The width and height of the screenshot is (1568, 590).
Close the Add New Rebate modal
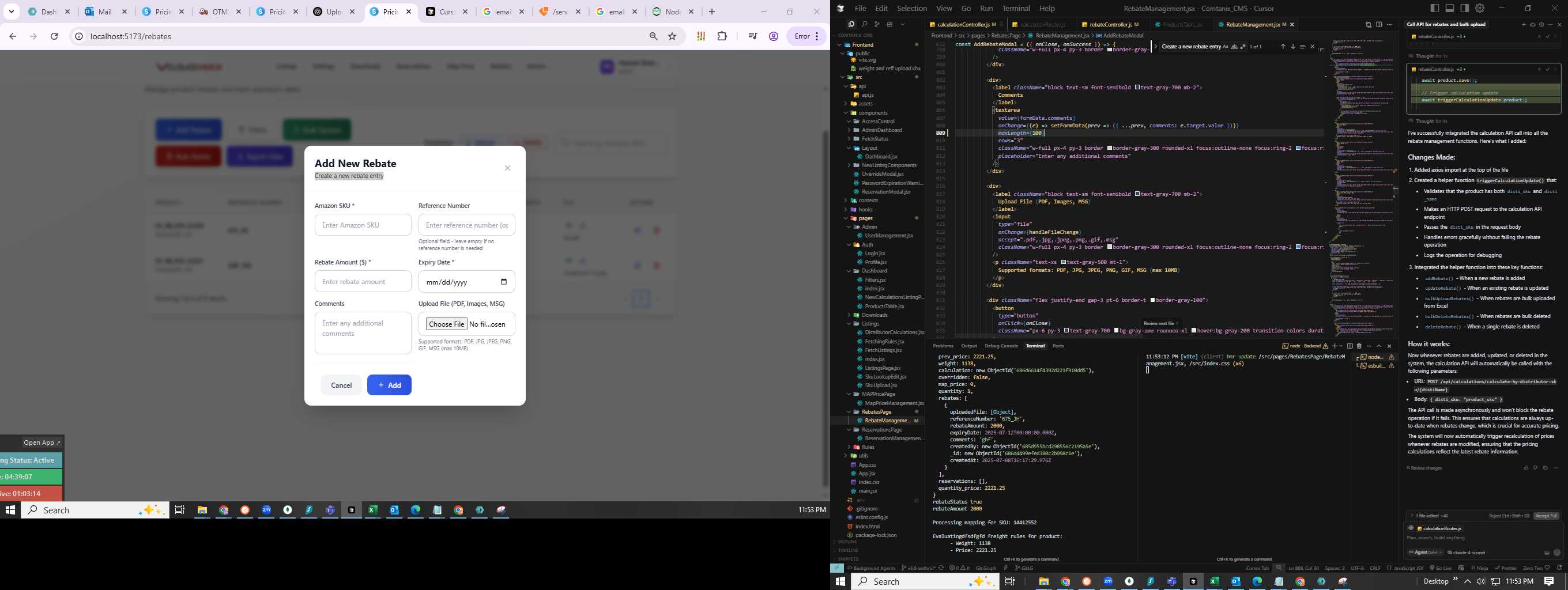pyautogui.click(x=507, y=168)
